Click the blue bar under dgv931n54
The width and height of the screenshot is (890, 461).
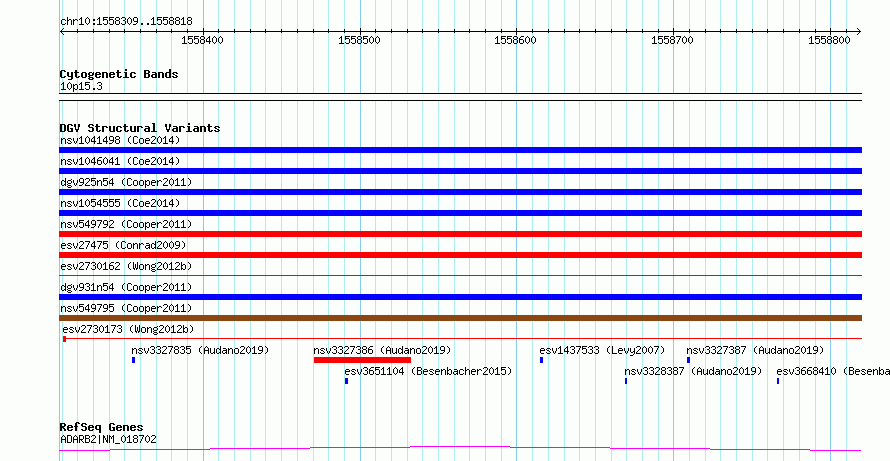pyautogui.click(x=460, y=297)
